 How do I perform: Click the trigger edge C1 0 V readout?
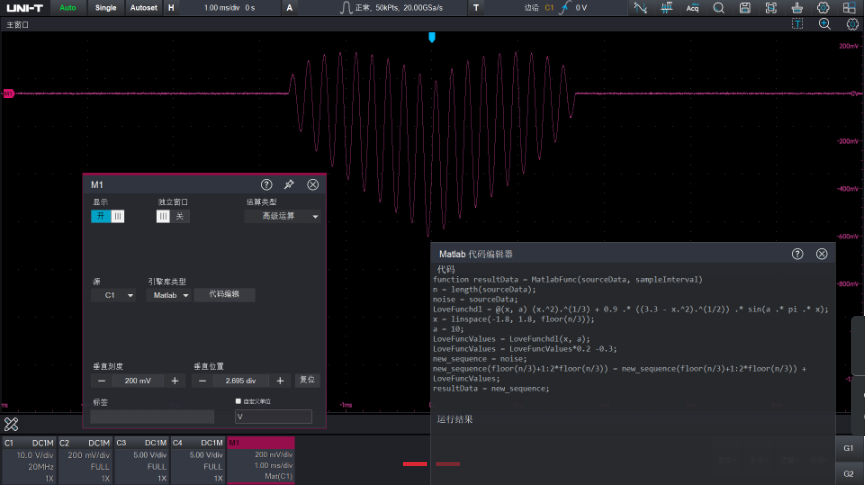coord(555,8)
